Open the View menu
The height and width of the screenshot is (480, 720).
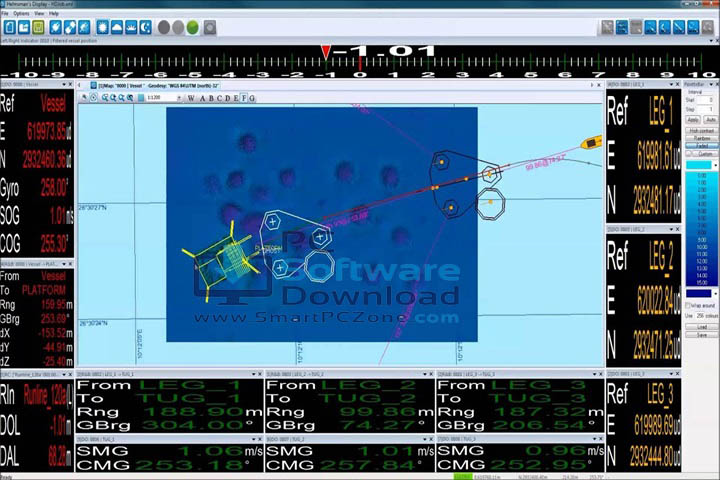(39, 13)
